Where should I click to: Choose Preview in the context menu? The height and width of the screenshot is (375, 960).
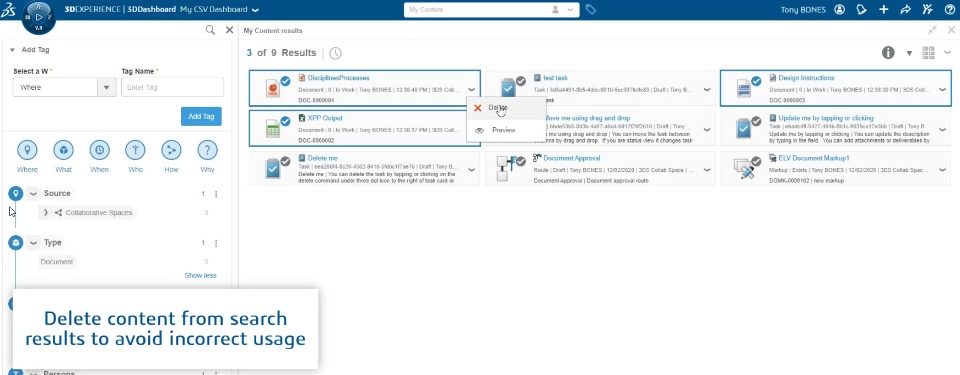(506, 130)
